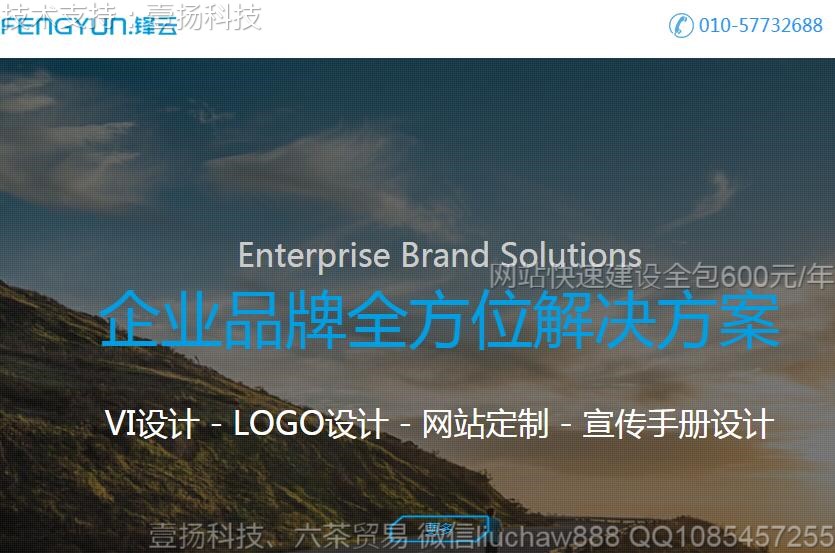Click the telephone handset icon
The image size is (835, 553).
pos(681,25)
